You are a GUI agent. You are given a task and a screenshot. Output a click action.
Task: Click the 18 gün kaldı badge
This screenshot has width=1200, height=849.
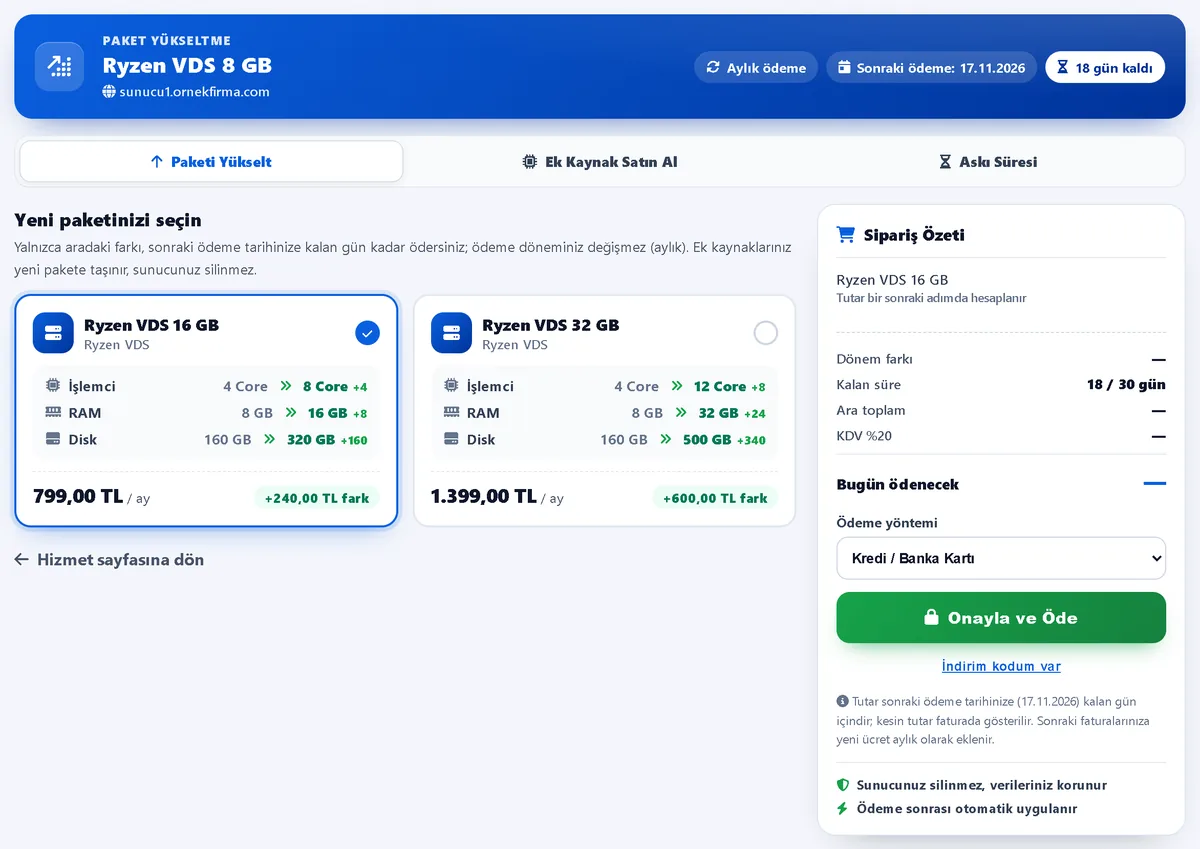(x=1105, y=68)
